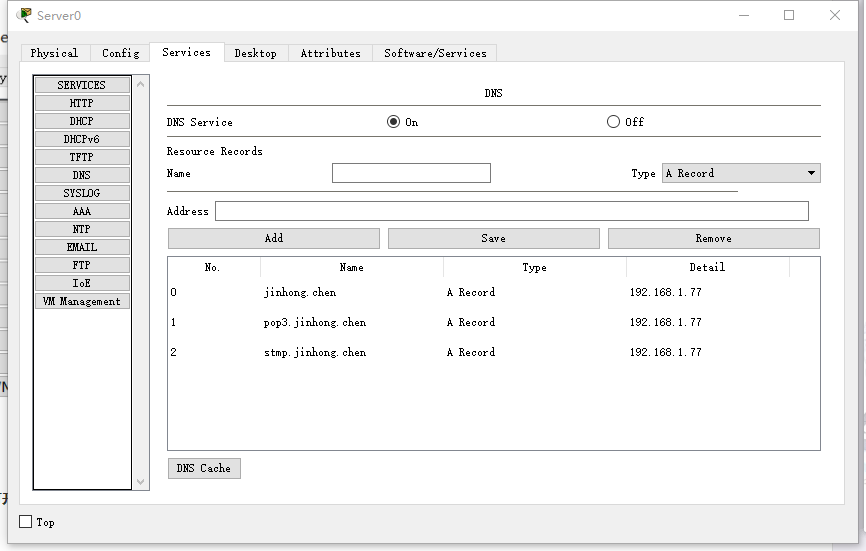Switch to the Config tab
This screenshot has width=866, height=551.
tap(120, 53)
